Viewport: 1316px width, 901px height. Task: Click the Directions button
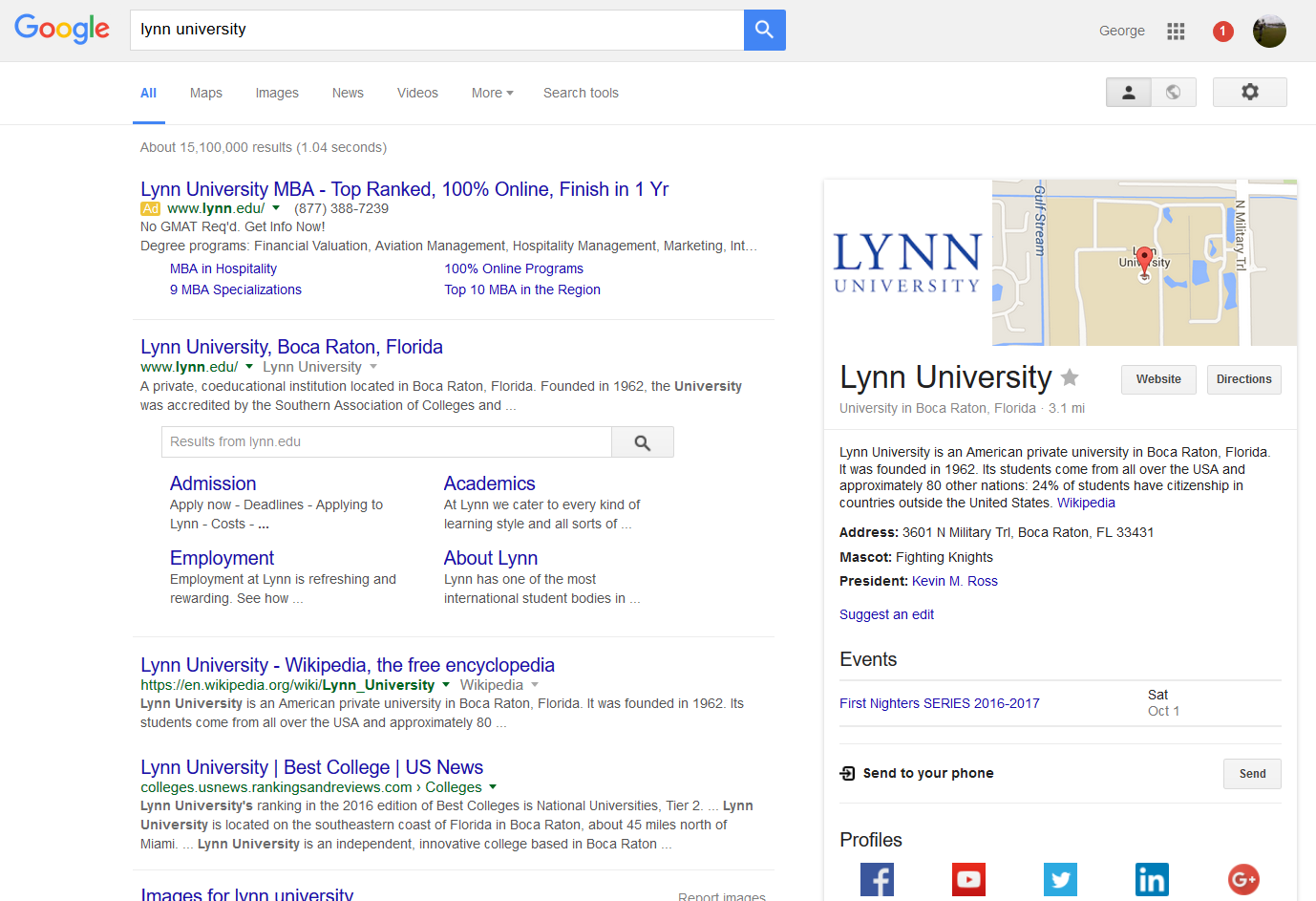coord(1243,379)
